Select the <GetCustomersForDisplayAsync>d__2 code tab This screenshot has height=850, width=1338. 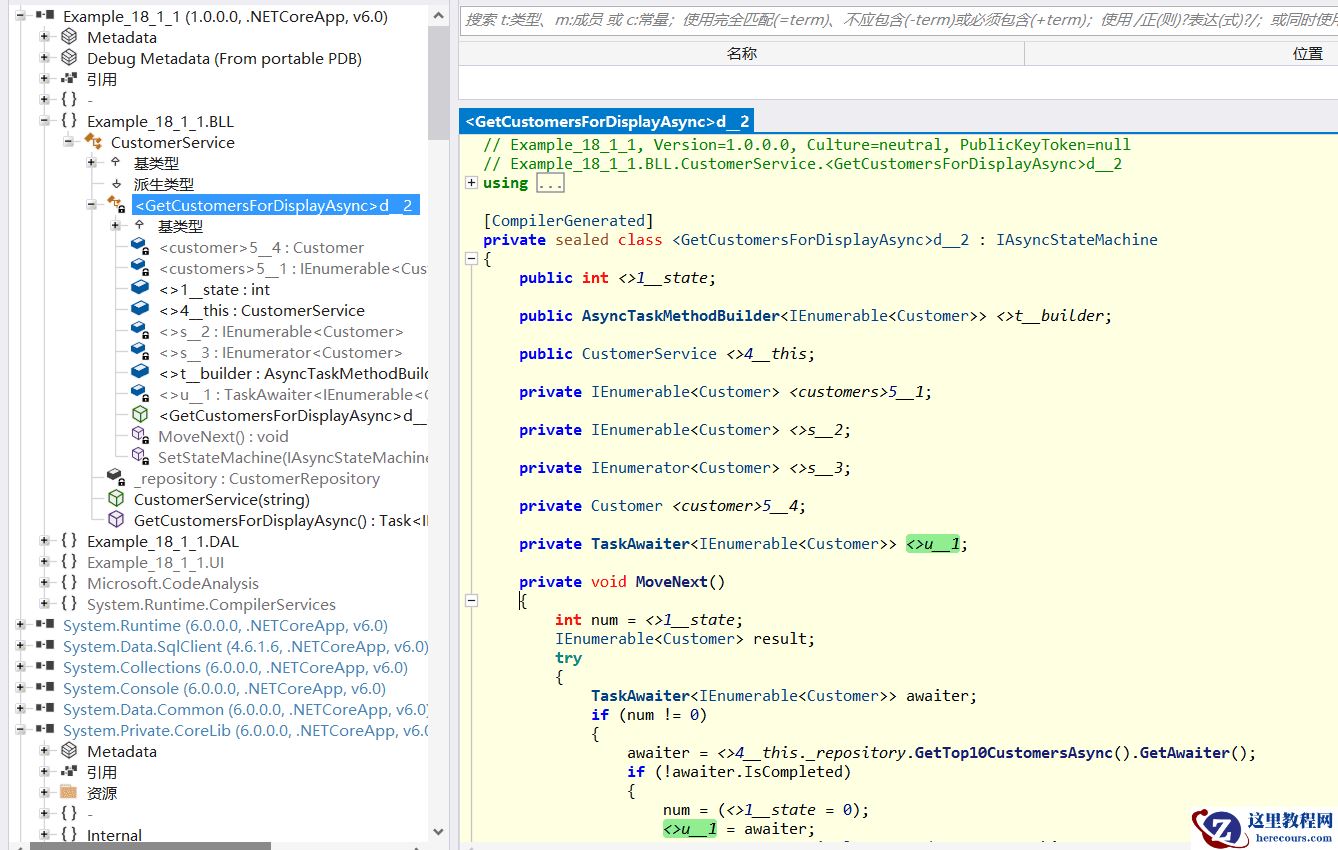[608, 122]
